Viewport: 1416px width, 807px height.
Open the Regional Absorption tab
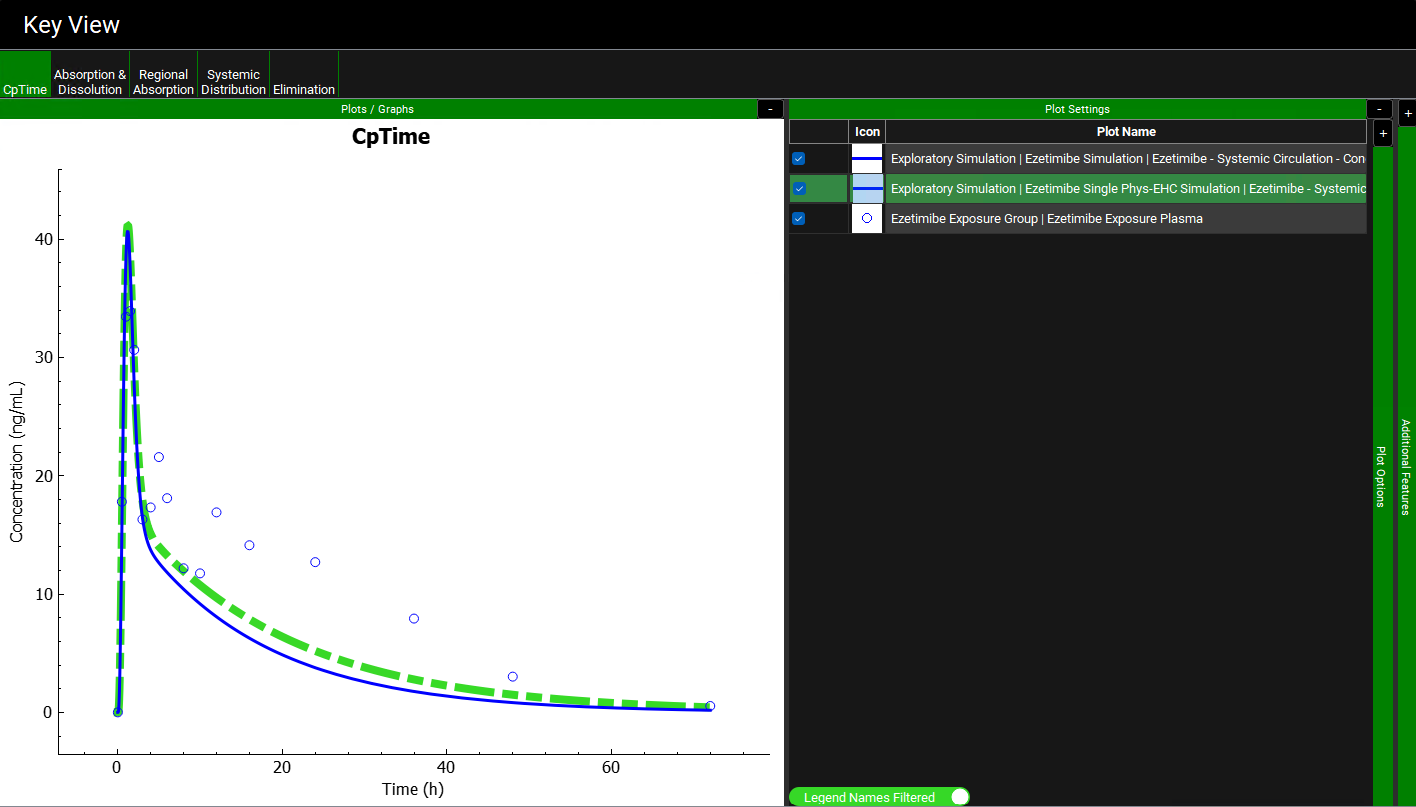[163, 82]
